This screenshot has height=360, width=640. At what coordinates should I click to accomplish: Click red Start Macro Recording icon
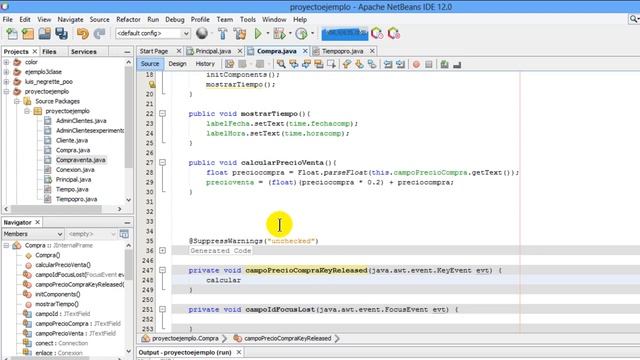click(x=416, y=64)
